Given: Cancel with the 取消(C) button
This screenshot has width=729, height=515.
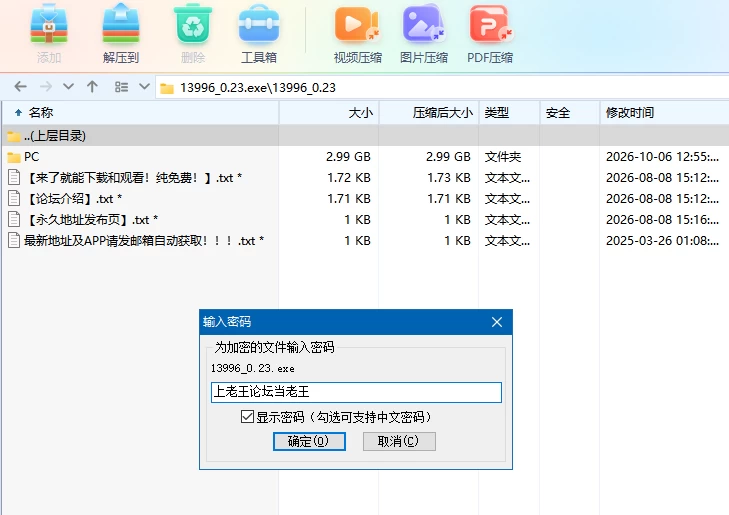Looking at the screenshot, I should [399, 441].
